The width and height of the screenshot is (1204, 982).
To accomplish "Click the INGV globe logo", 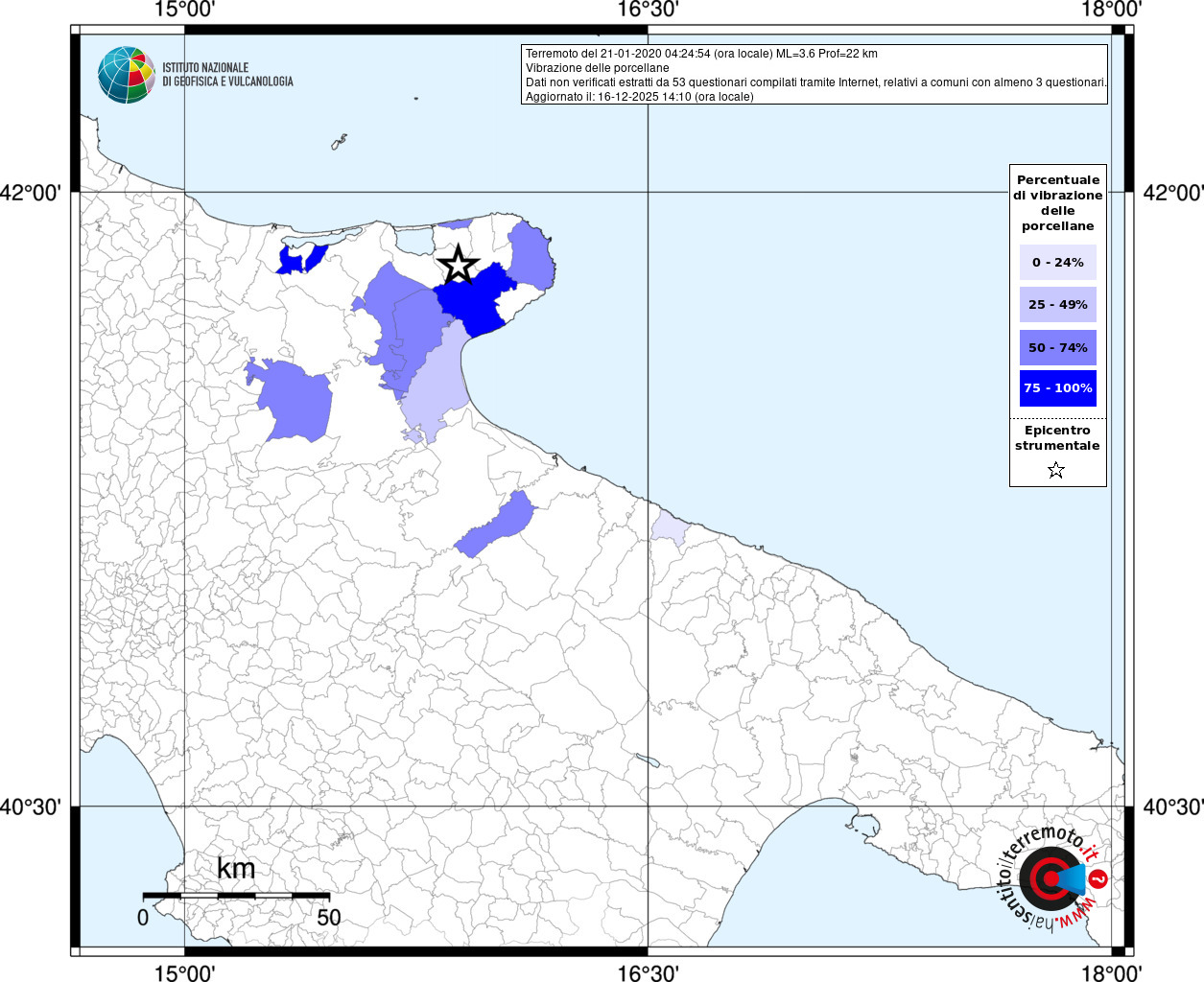I will tap(127, 75).
